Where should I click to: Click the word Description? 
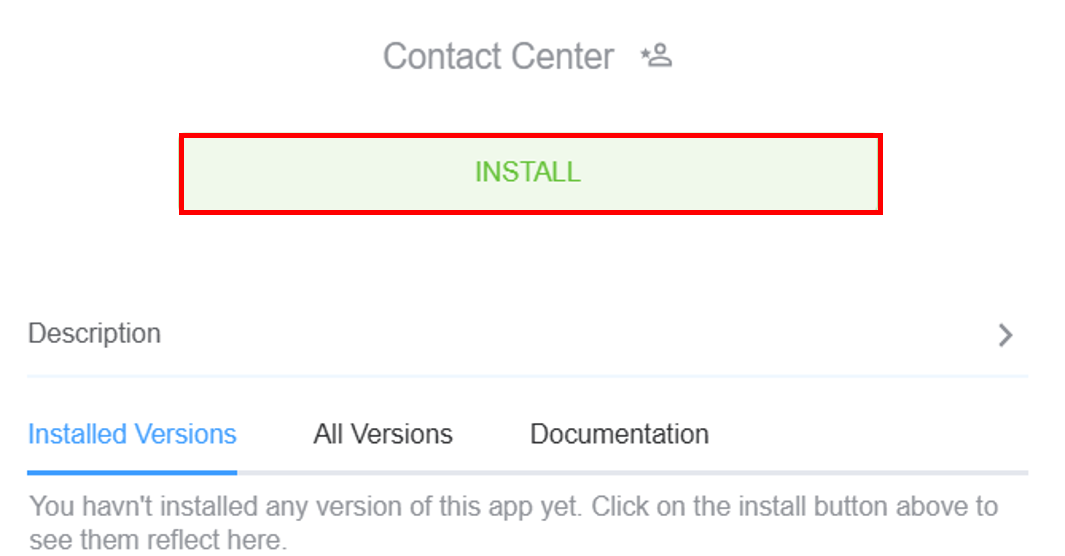tap(95, 333)
